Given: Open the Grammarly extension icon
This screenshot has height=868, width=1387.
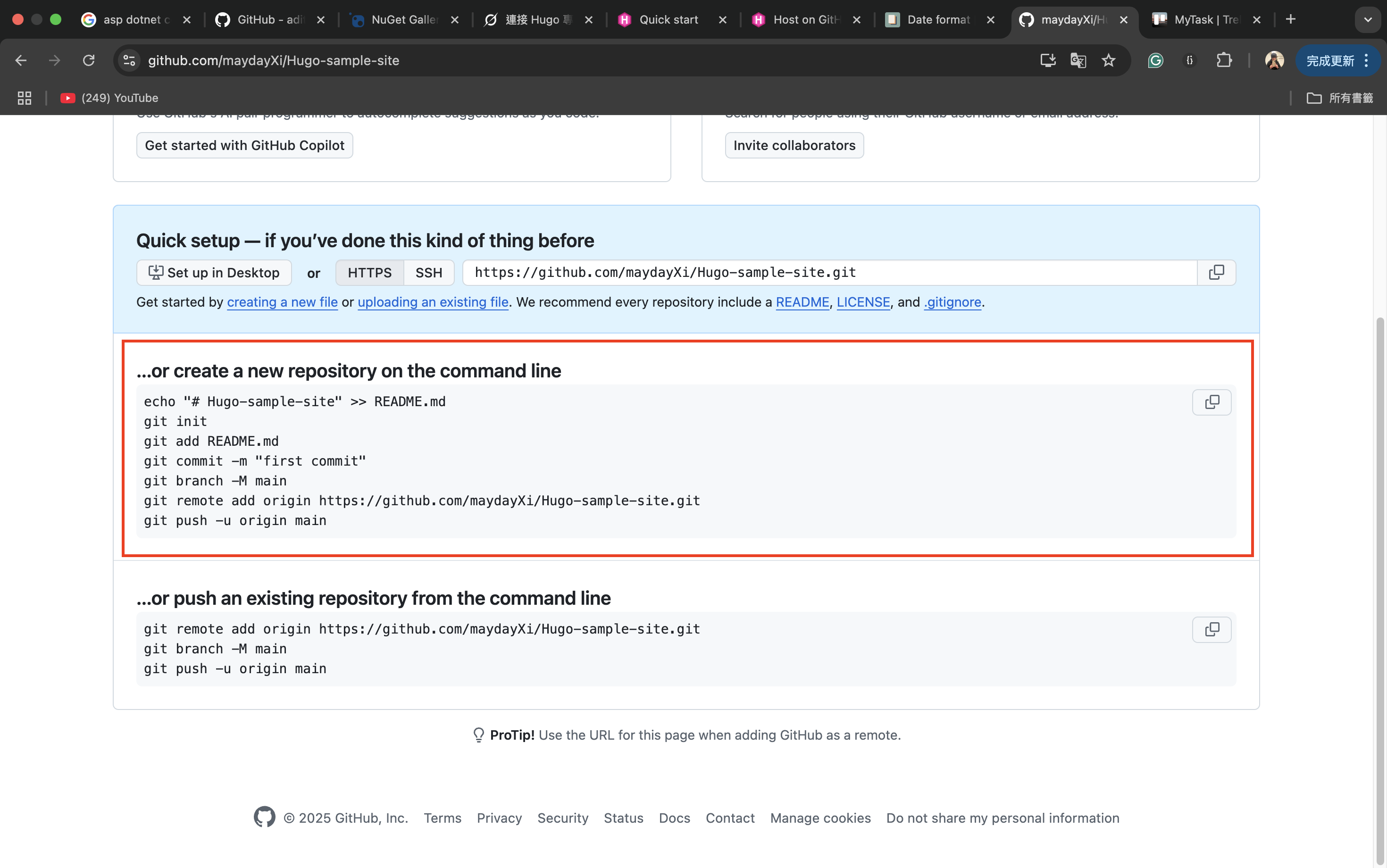Looking at the screenshot, I should 1156,60.
